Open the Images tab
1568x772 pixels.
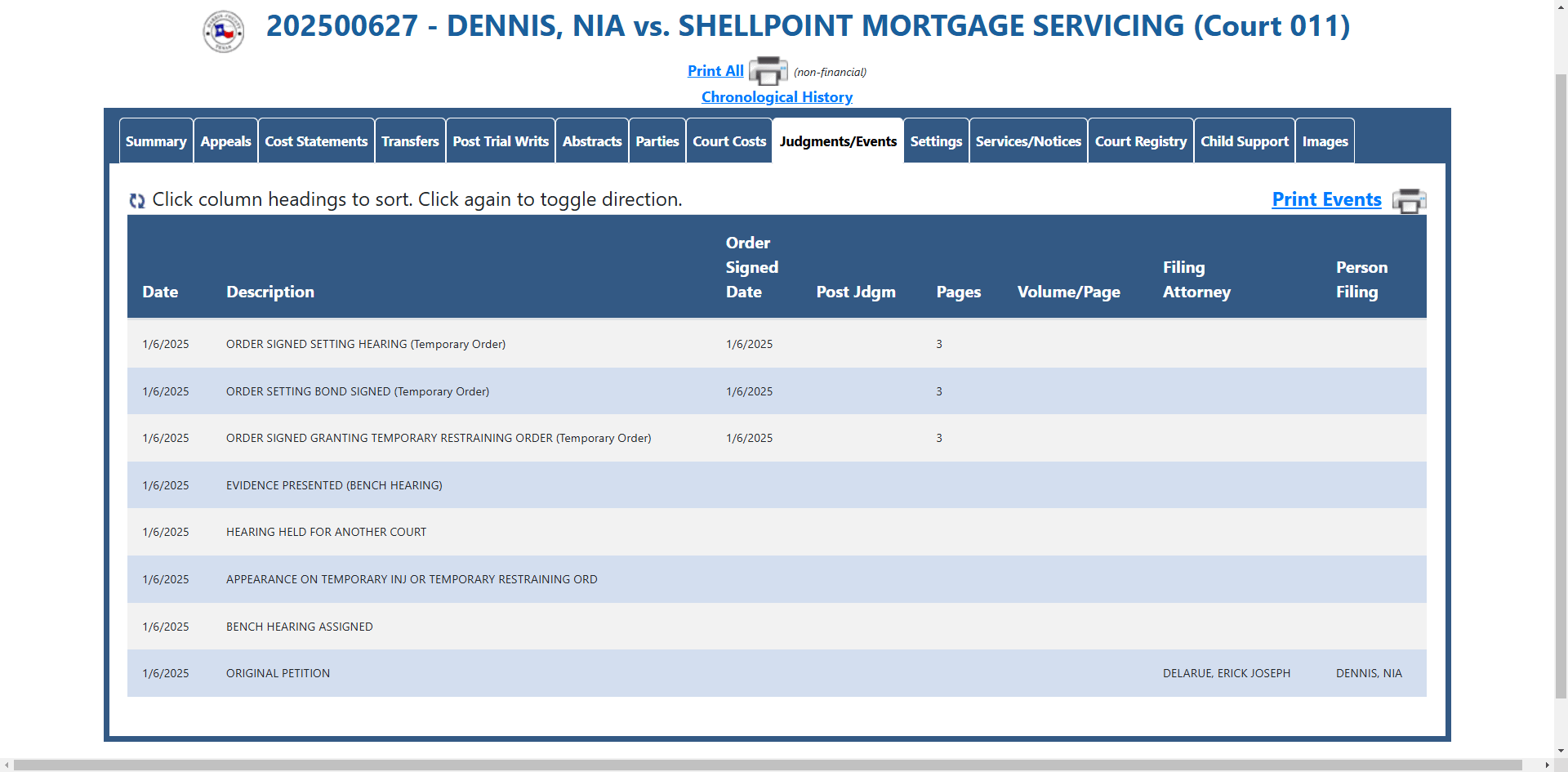[x=1325, y=141]
